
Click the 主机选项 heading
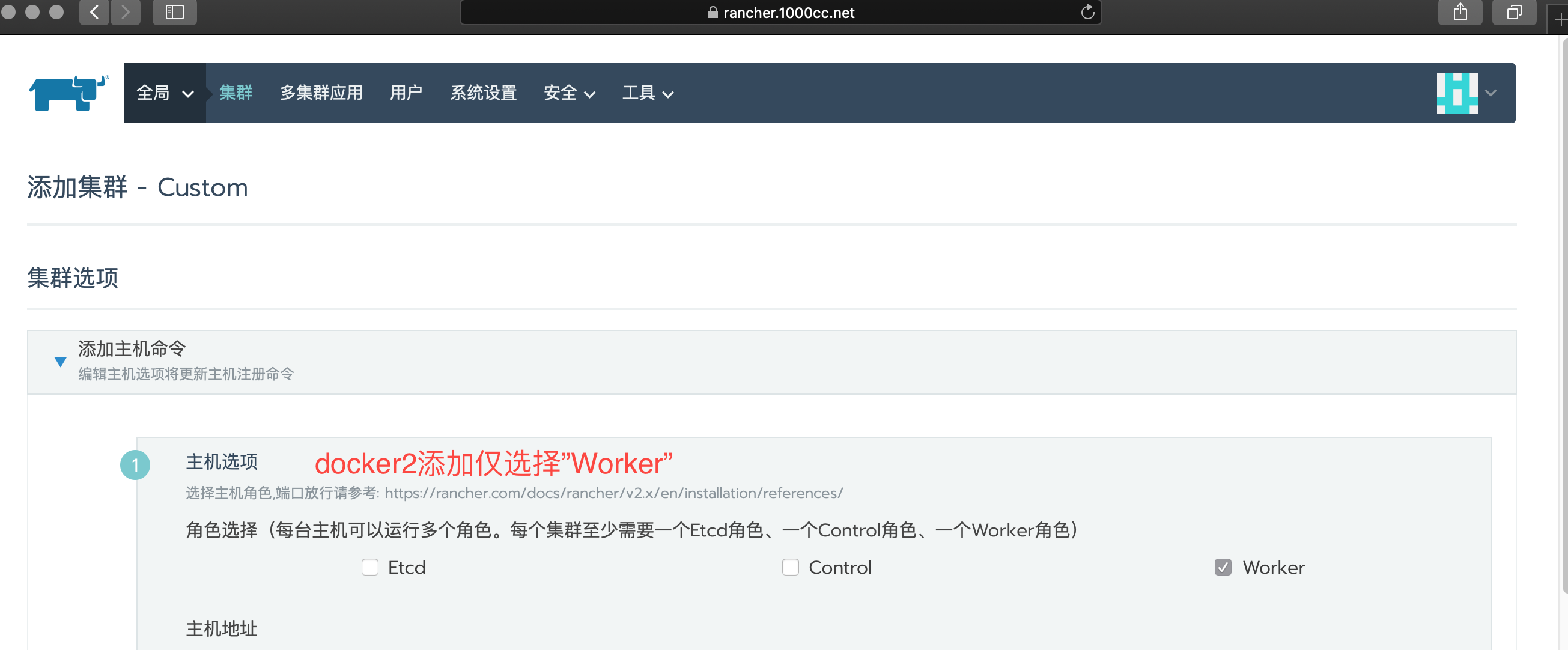[x=222, y=462]
